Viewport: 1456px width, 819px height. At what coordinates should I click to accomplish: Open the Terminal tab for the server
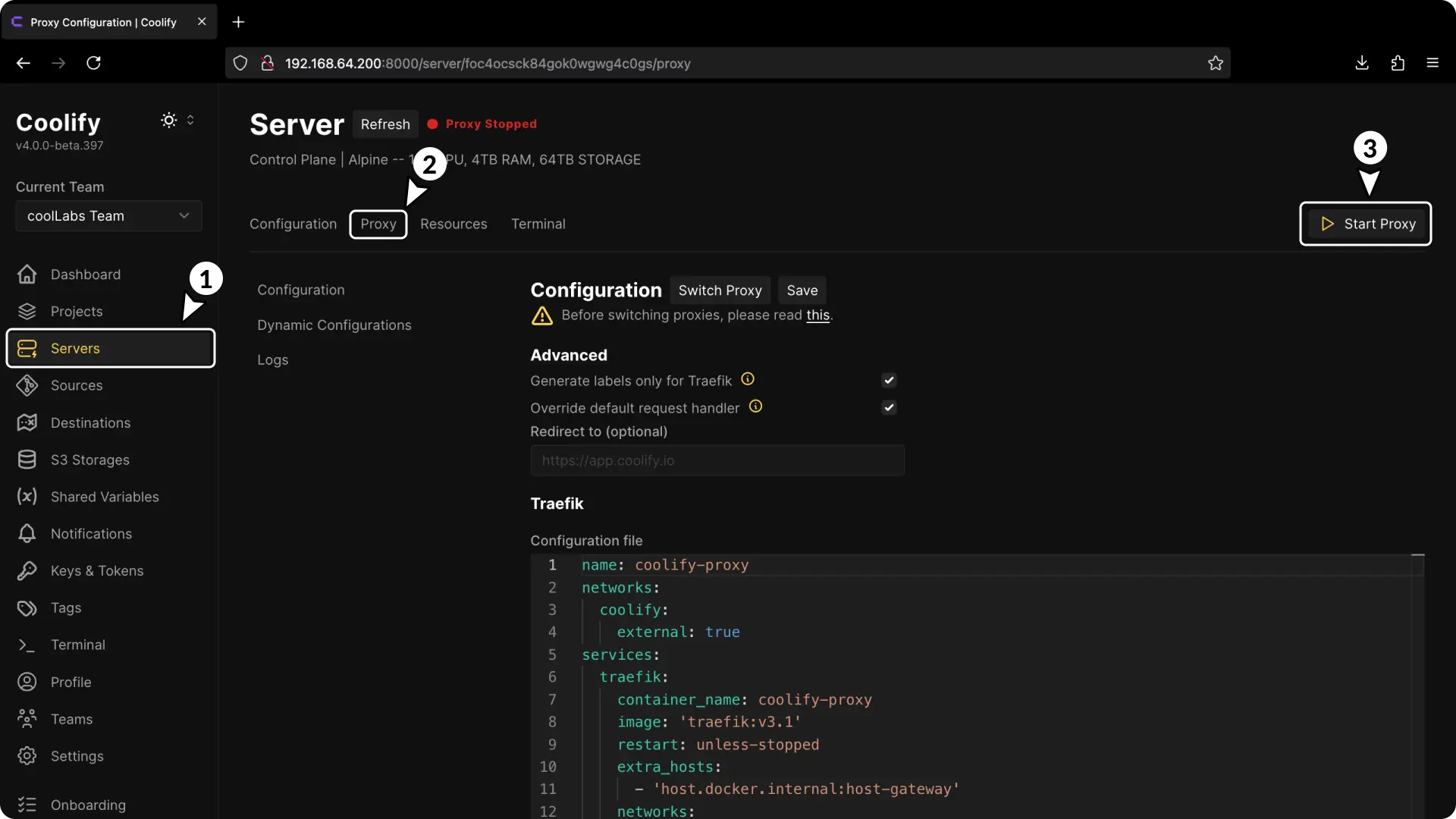point(538,224)
